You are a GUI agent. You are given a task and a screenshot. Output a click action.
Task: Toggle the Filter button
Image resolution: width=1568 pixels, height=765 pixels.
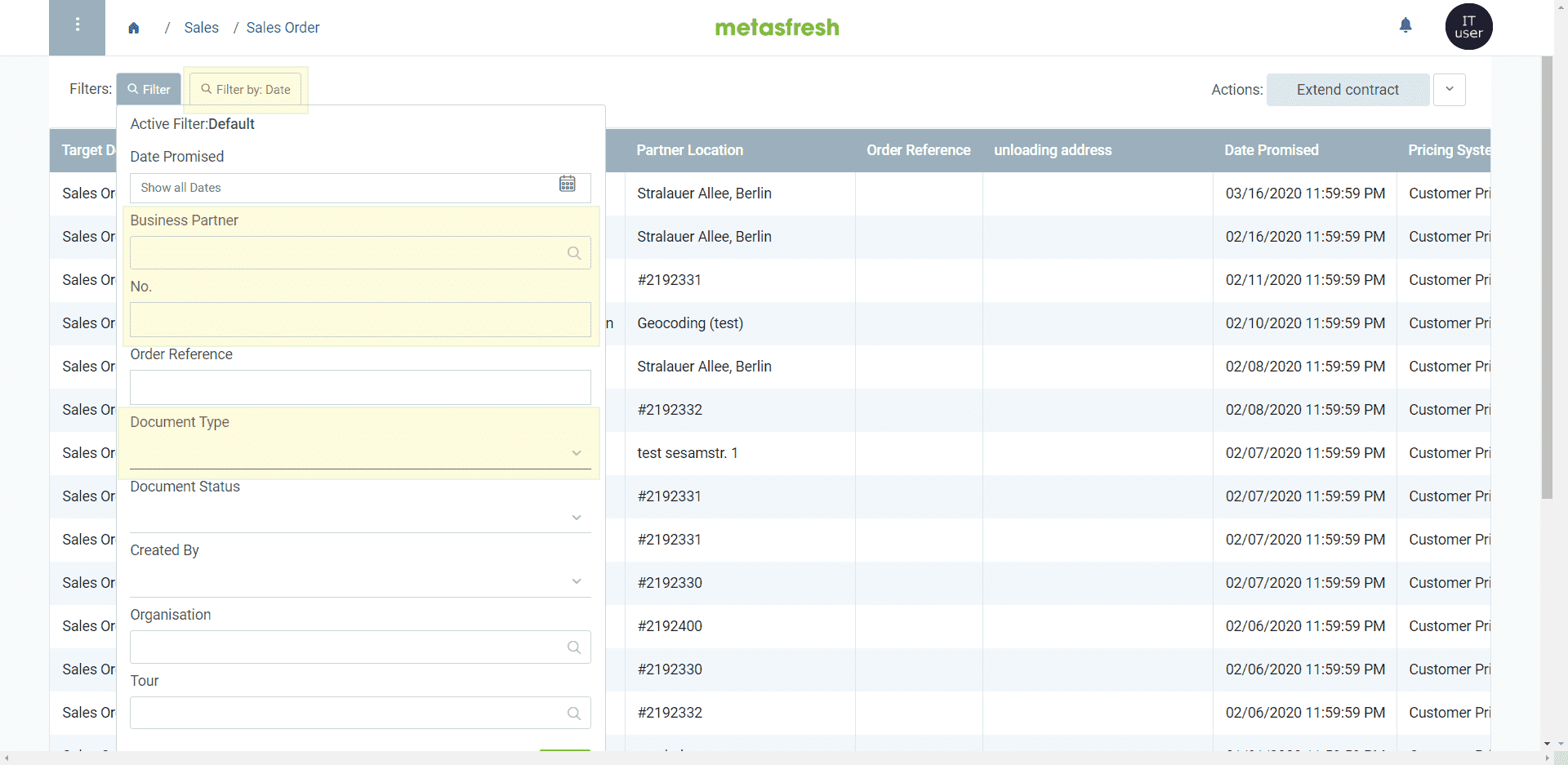149,89
